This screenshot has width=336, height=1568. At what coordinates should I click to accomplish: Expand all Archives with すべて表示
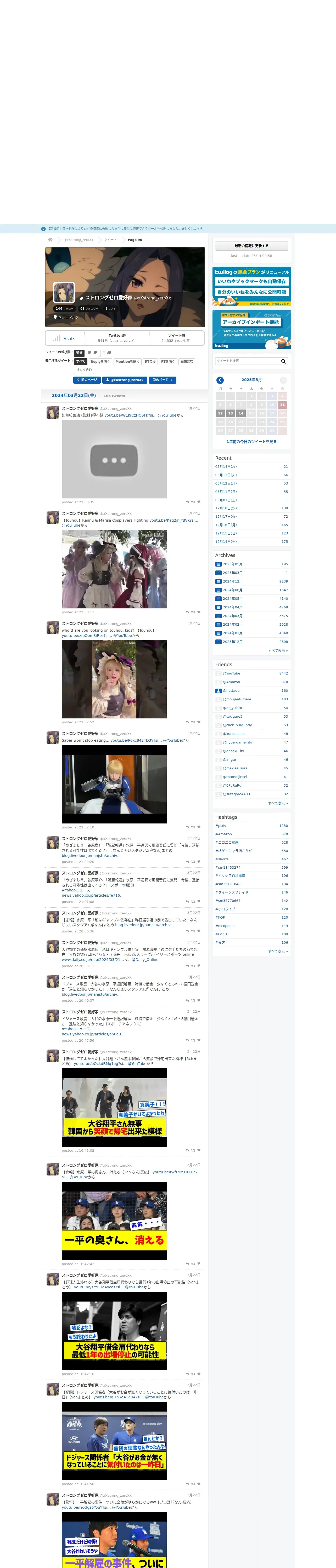(x=278, y=651)
